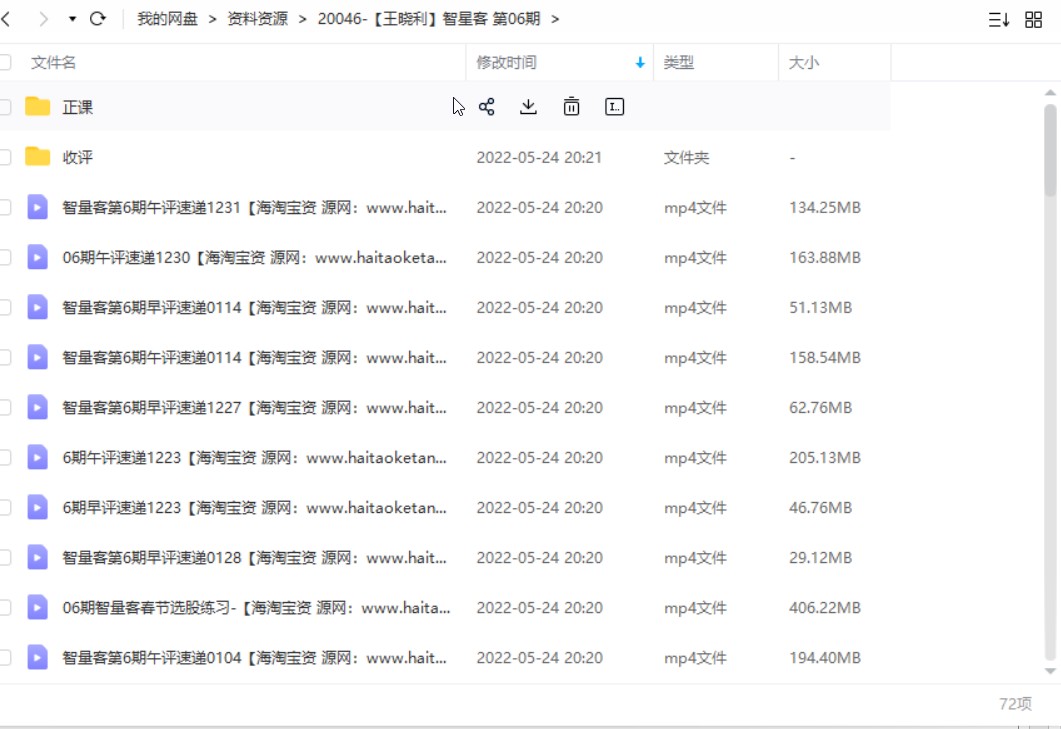Viewport: 1061px width, 729px height.
Task: Open the 正课 folder icon
Action: (x=38, y=106)
